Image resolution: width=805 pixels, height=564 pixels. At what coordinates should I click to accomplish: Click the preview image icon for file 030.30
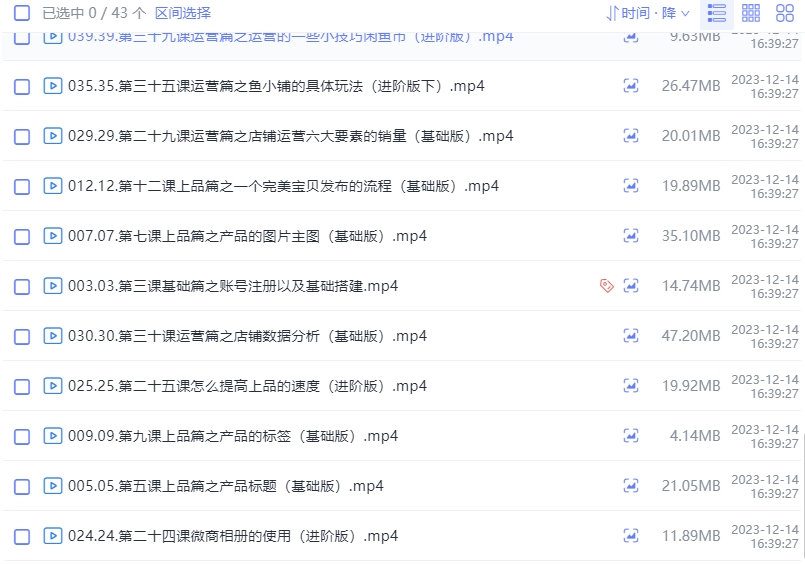click(x=631, y=336)
